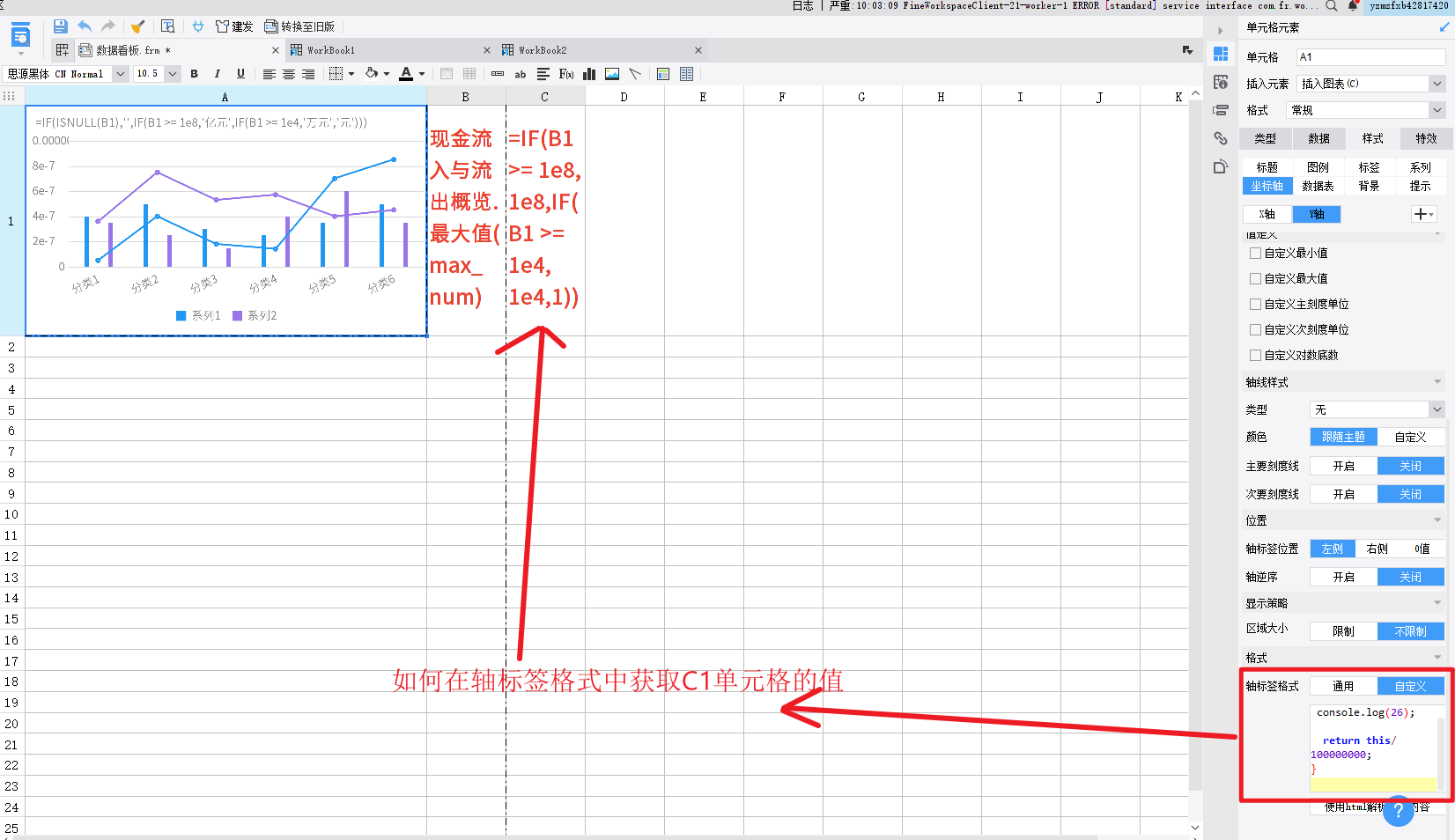Turn on 轴逆序 with 开启
The height and width of the screenshot is (840, 1455).
pos(1343,577)
